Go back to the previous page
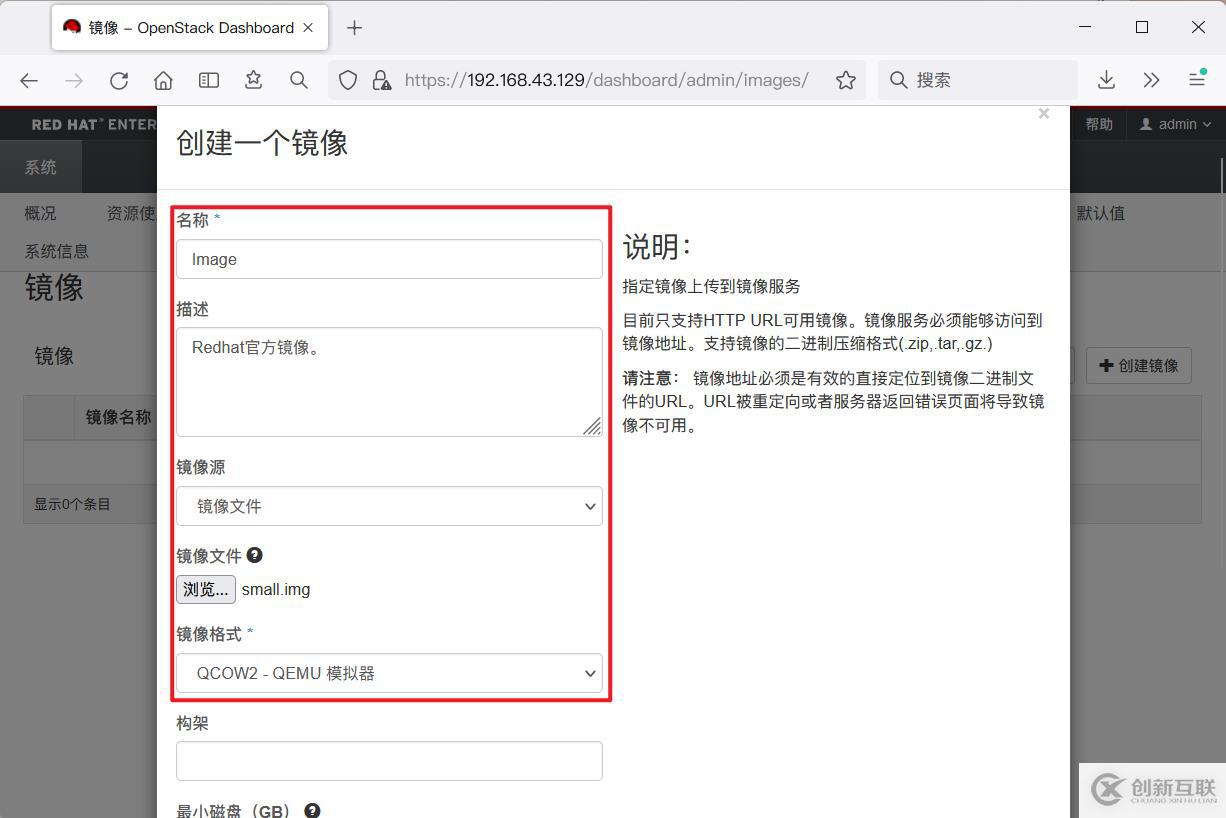This screenshot has height=818, width=1226. (x=29, y=80)
